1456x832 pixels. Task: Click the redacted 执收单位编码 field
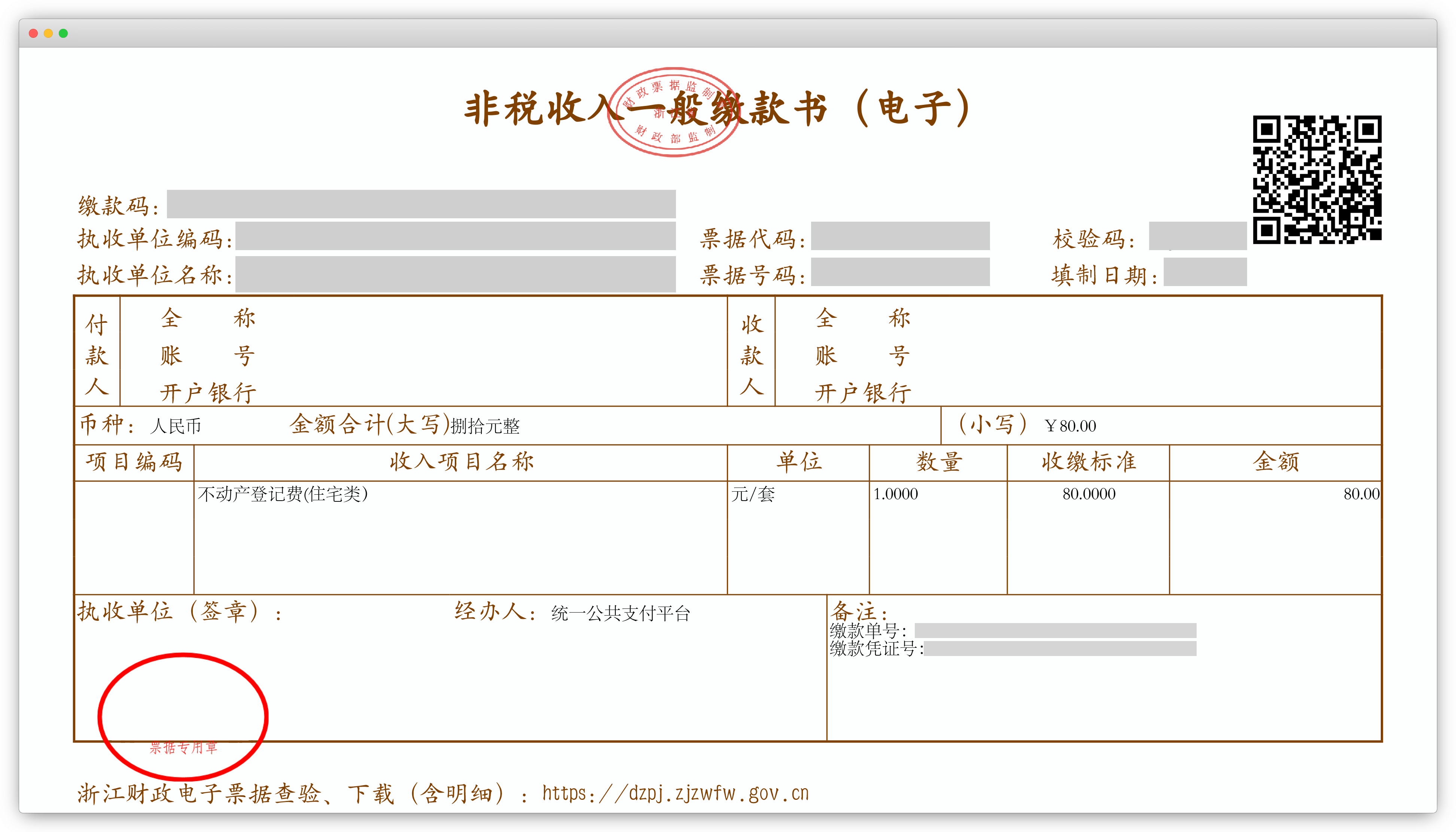pos(455,236)
